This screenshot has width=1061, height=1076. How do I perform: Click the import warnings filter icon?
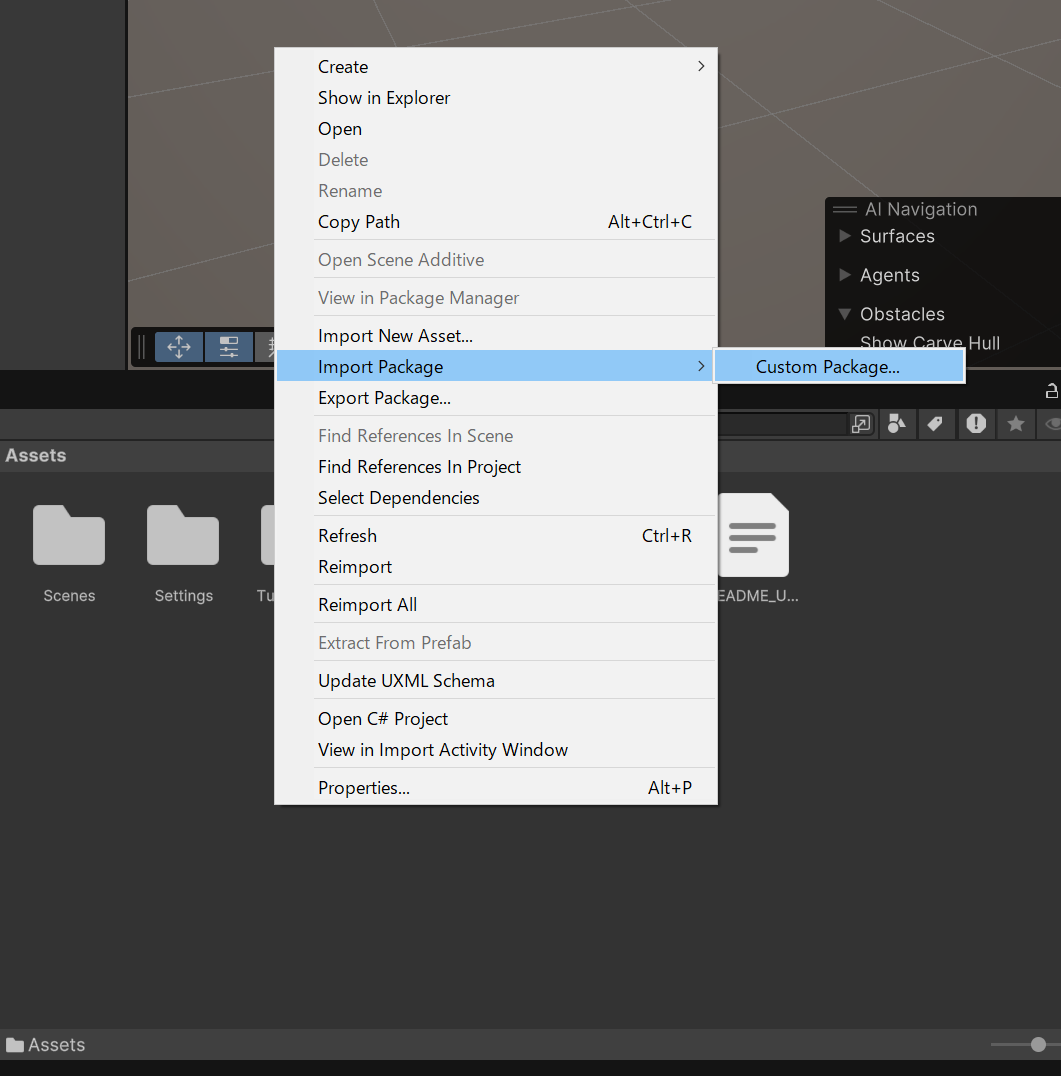pos(976,424)
